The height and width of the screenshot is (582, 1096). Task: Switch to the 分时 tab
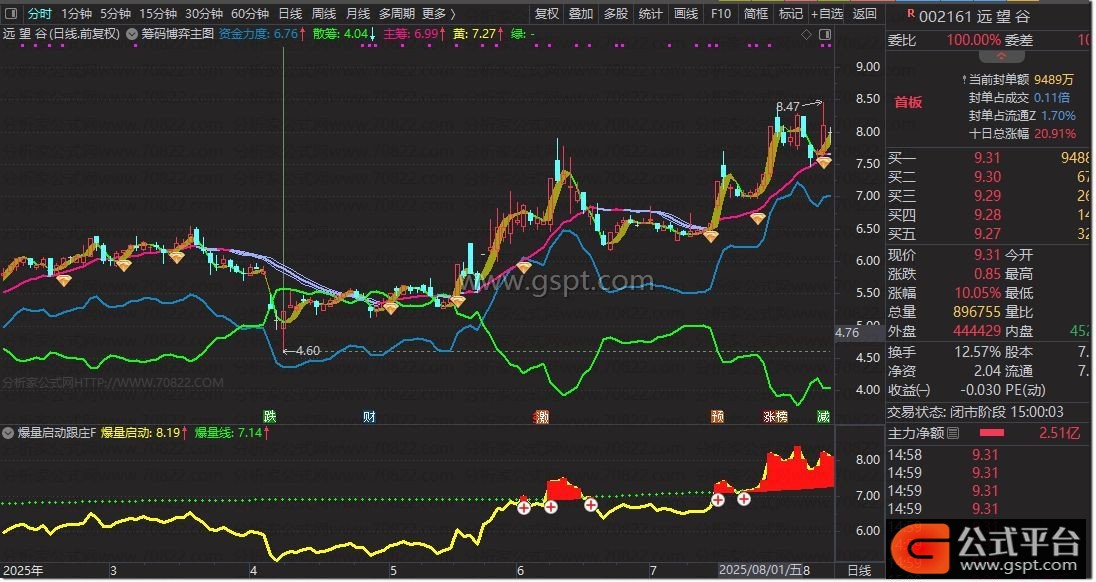tap(39, 14)
